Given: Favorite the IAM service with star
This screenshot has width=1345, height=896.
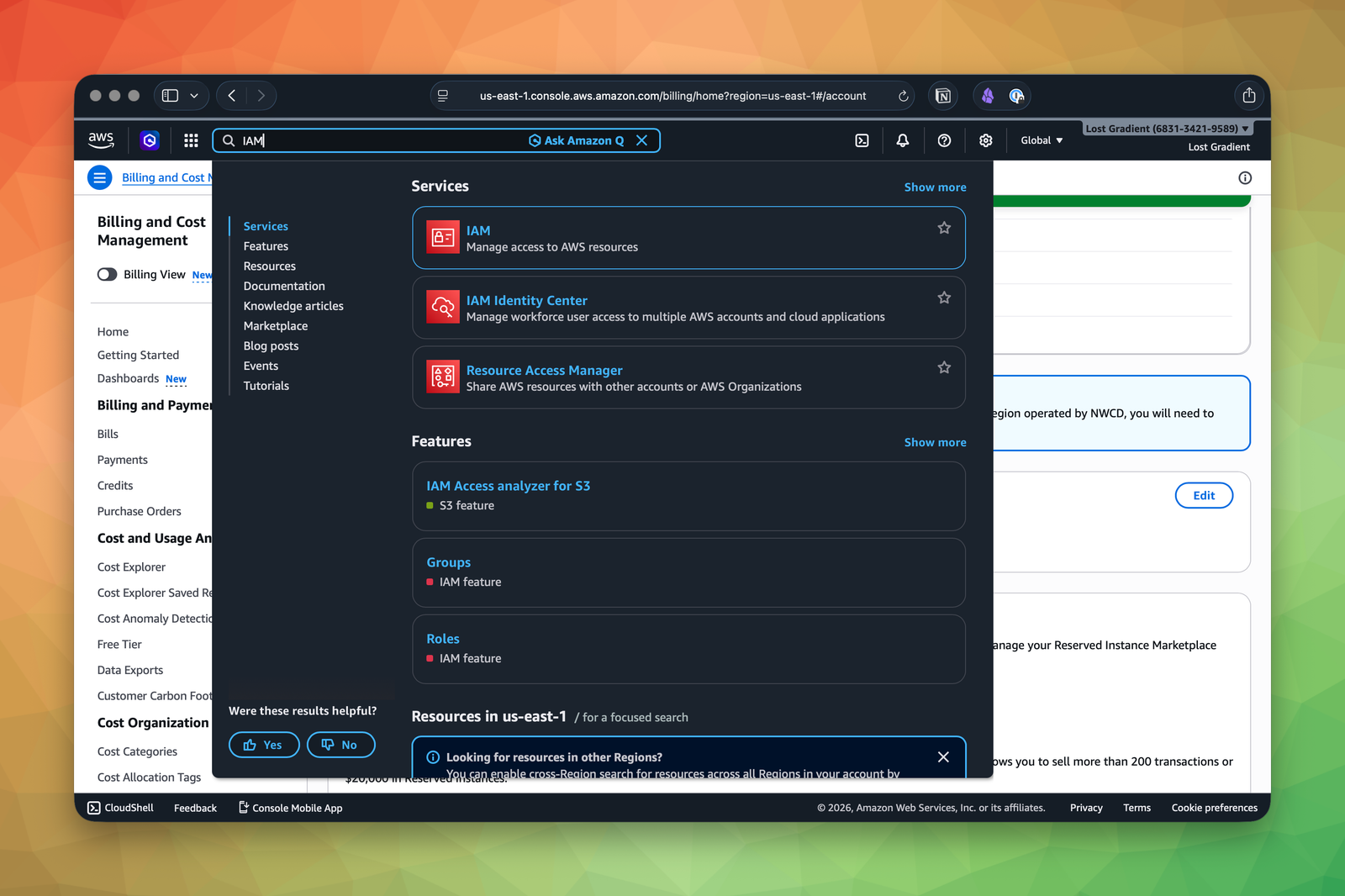Looking at the screenshot, I should coord(944,228).
